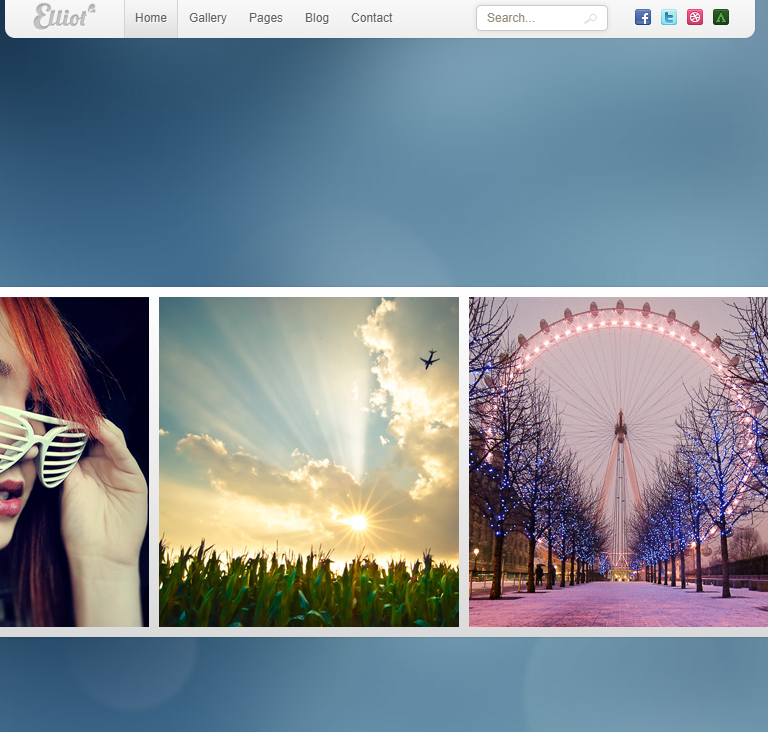The width and height of the screenshot is (768, 732).
Task: Open the Pages menu item
Action: [265, 18]
